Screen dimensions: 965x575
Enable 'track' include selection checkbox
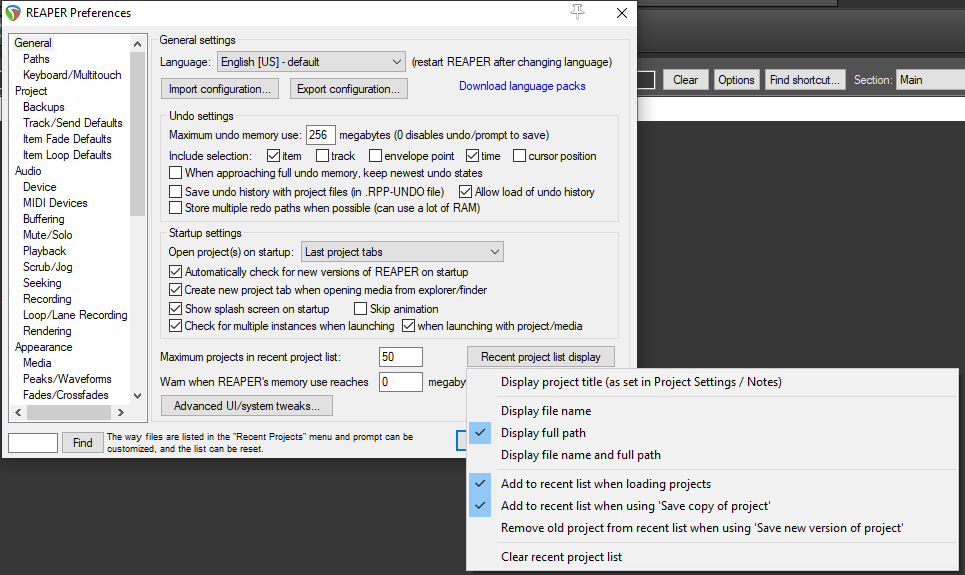(322, 156)
